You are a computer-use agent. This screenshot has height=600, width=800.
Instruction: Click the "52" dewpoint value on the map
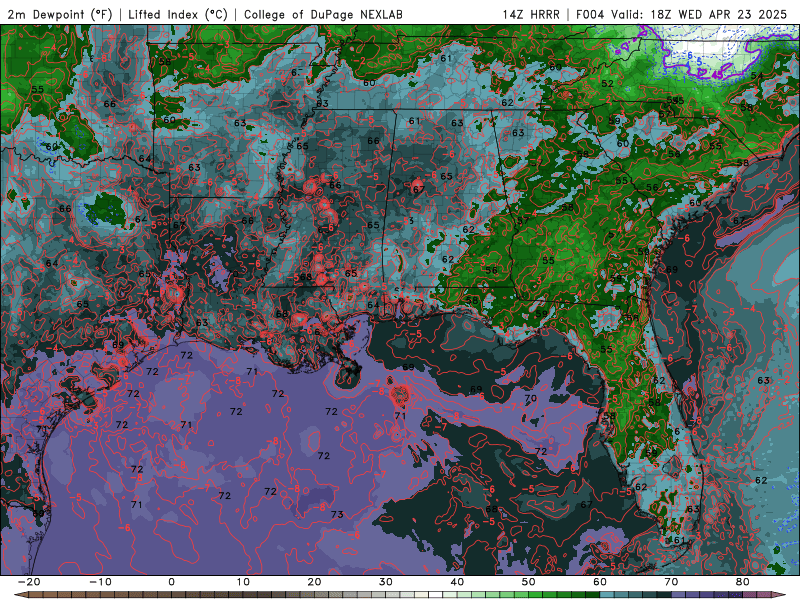[608, 84]
